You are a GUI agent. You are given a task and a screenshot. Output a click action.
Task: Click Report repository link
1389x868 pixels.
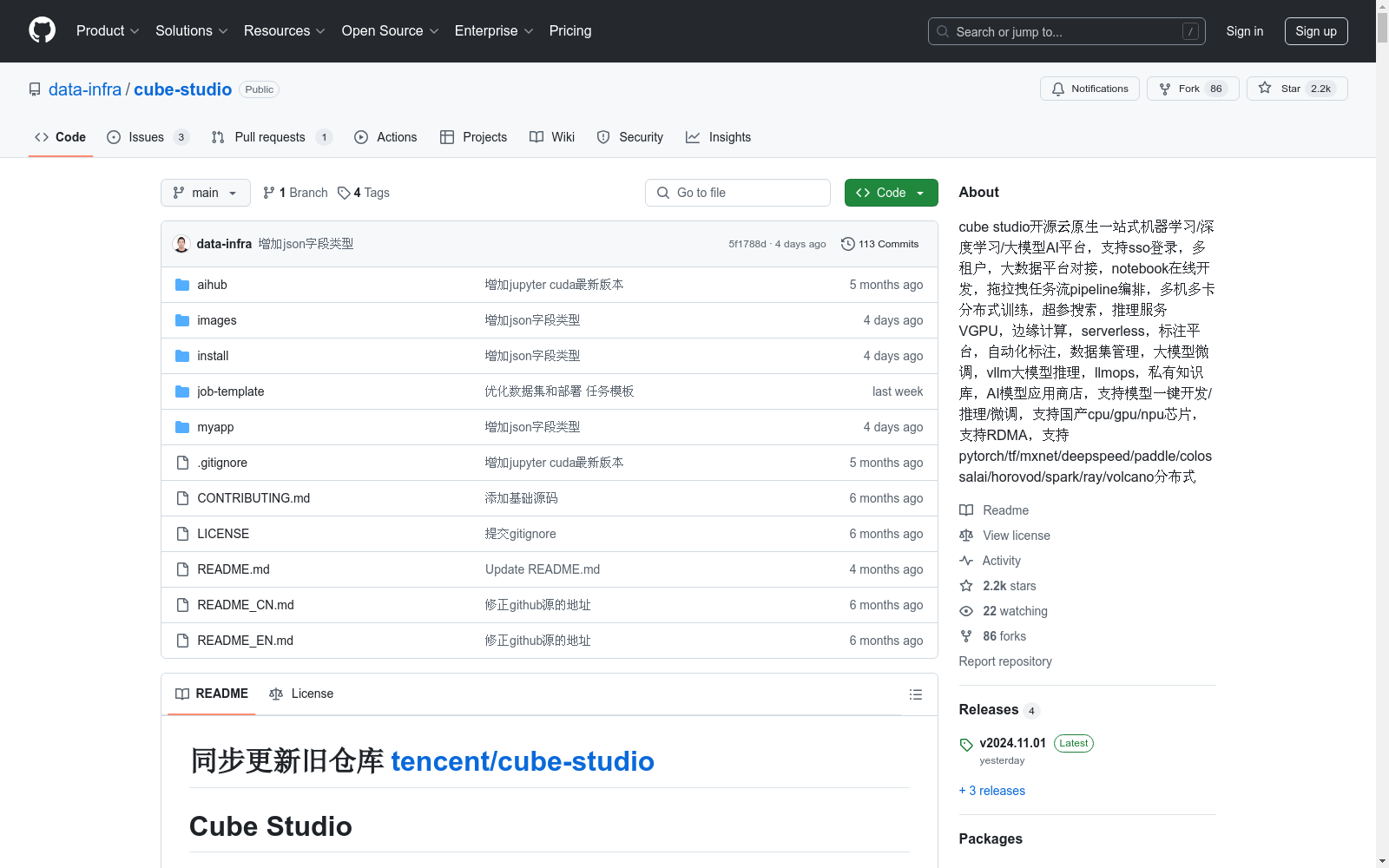tap(1005, 661)
